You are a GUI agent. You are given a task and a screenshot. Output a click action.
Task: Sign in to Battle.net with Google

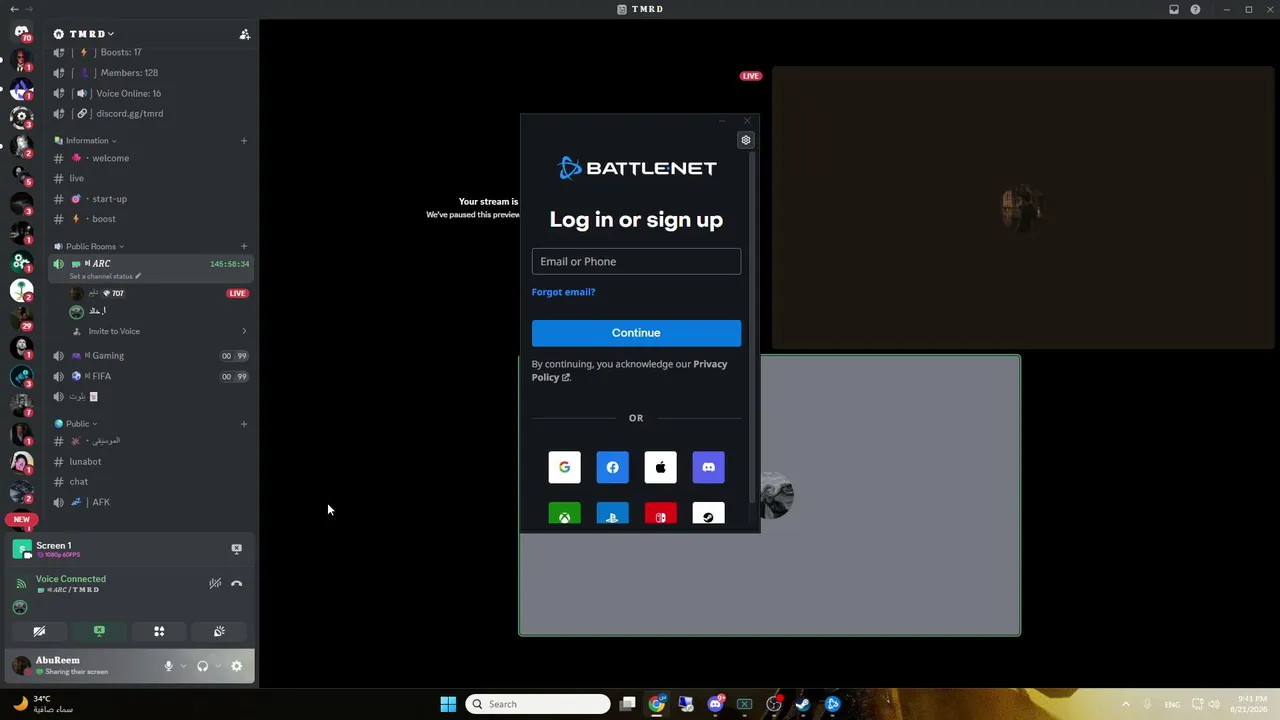click(x=564, y=467)
